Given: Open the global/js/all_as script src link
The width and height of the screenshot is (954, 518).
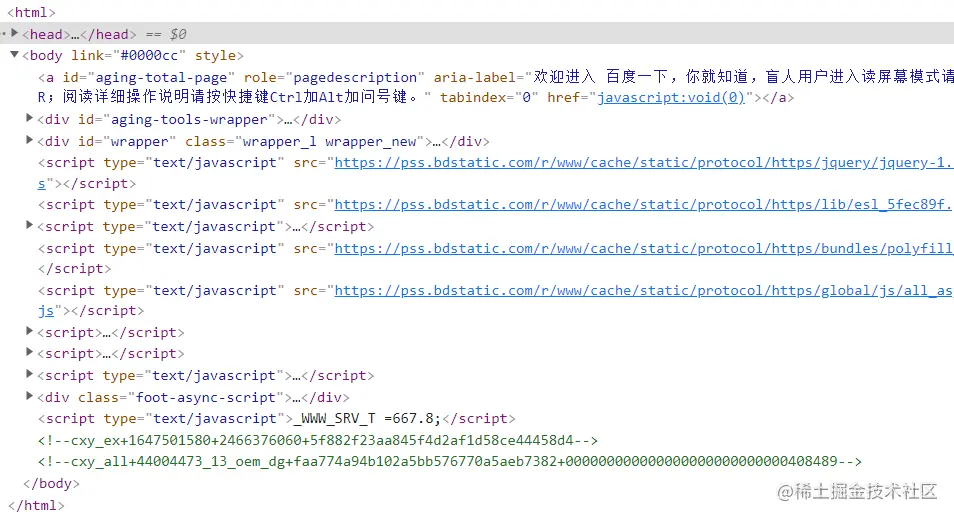Looking at the screenshot, I should click(644, 290).
